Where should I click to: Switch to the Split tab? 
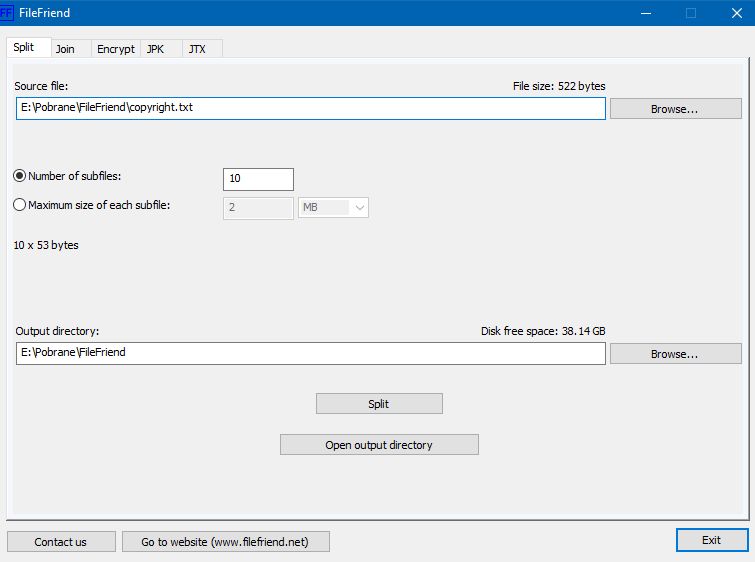[x=28, y=47]
